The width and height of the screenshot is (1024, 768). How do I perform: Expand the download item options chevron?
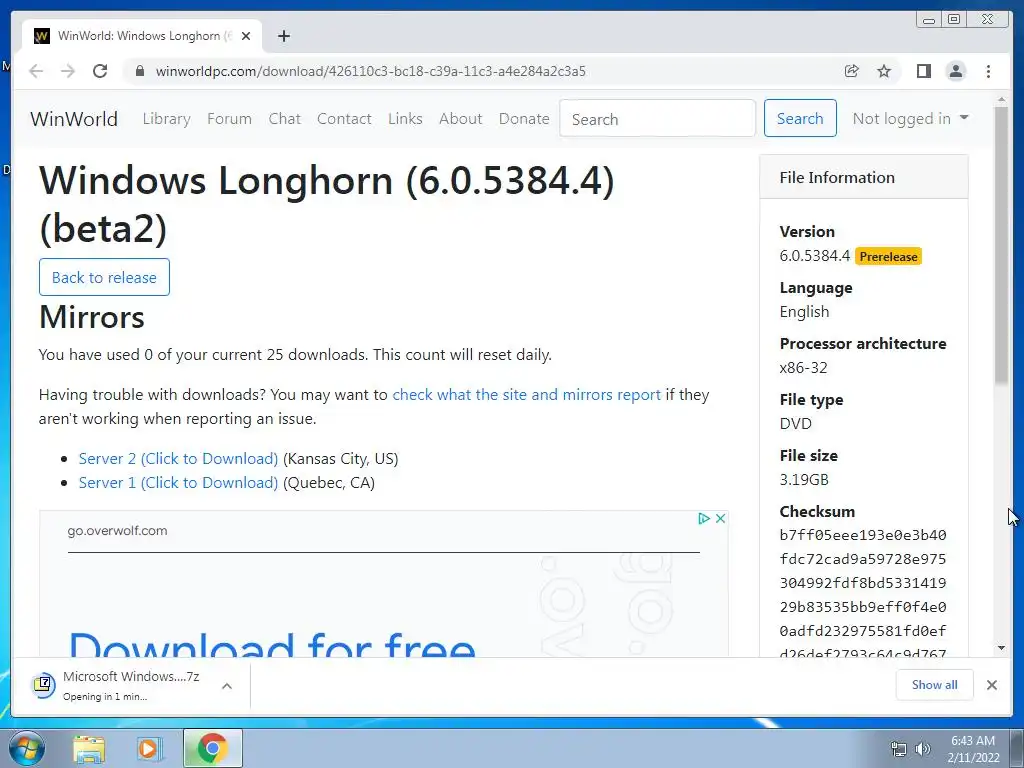(x=227, y=686)
